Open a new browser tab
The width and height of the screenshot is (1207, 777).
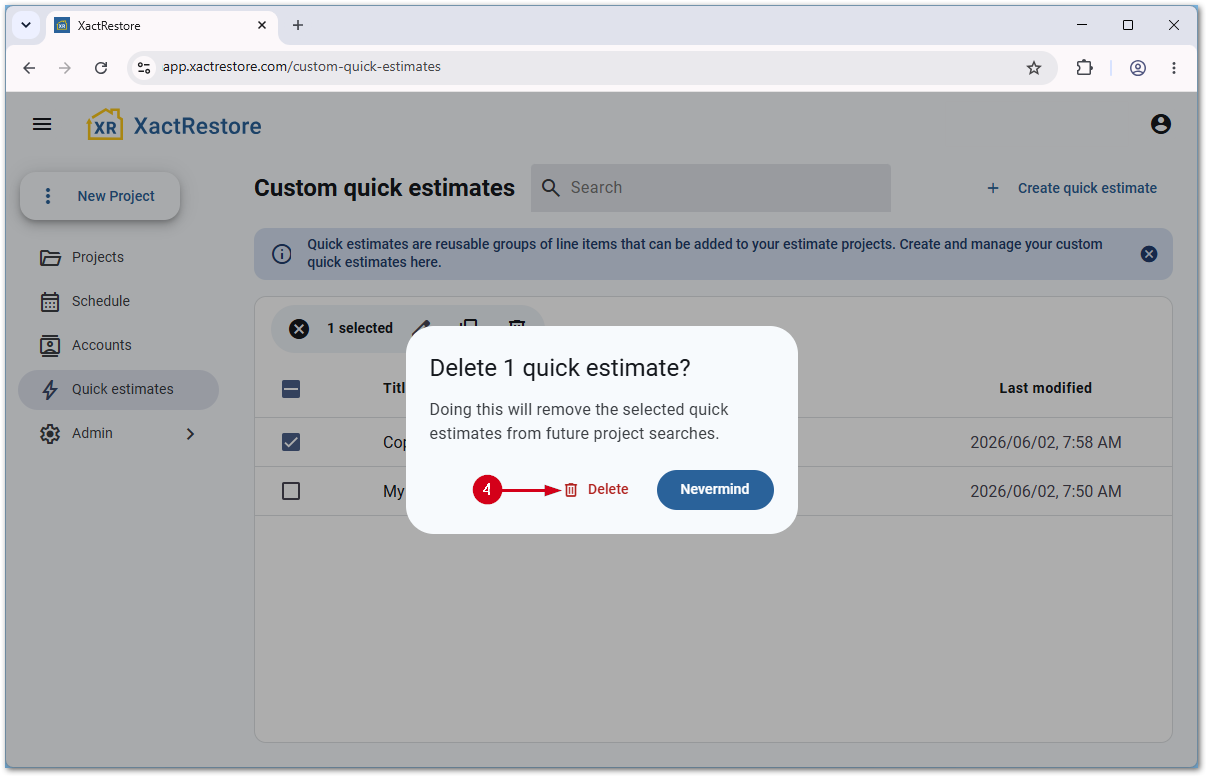click(298, 25)
